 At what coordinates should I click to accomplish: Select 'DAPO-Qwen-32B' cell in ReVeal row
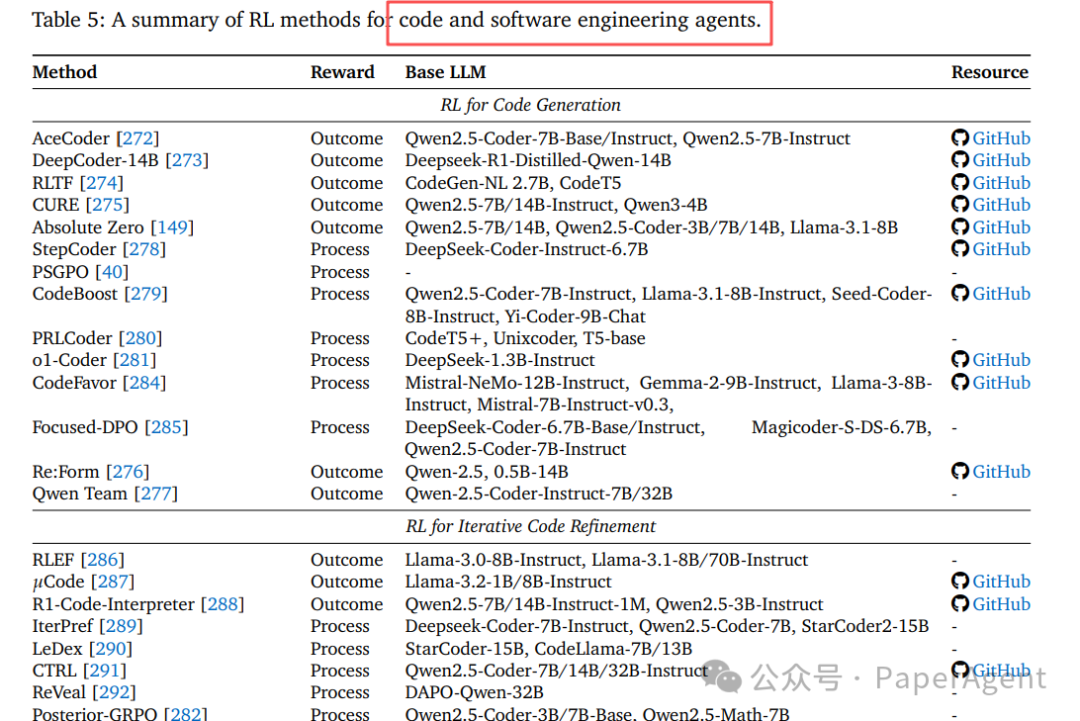click(x=475, y=692)
